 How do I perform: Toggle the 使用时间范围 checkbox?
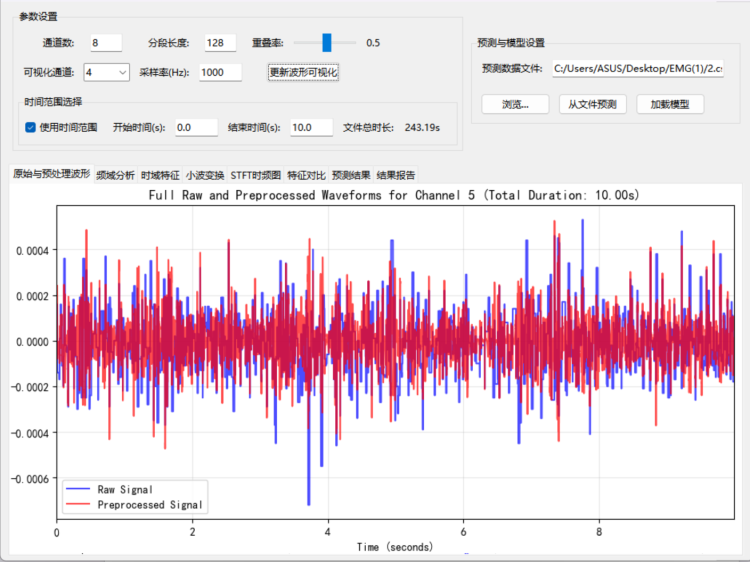31,128
